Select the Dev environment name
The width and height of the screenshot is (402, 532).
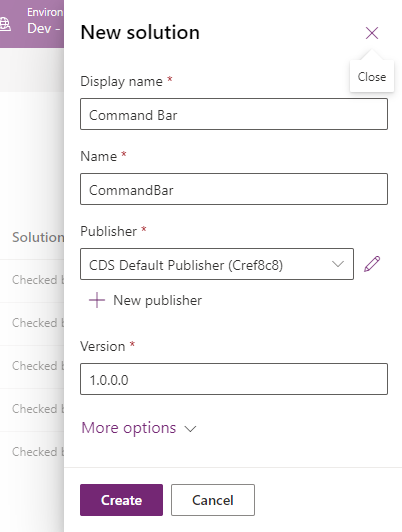pos(44,28)
